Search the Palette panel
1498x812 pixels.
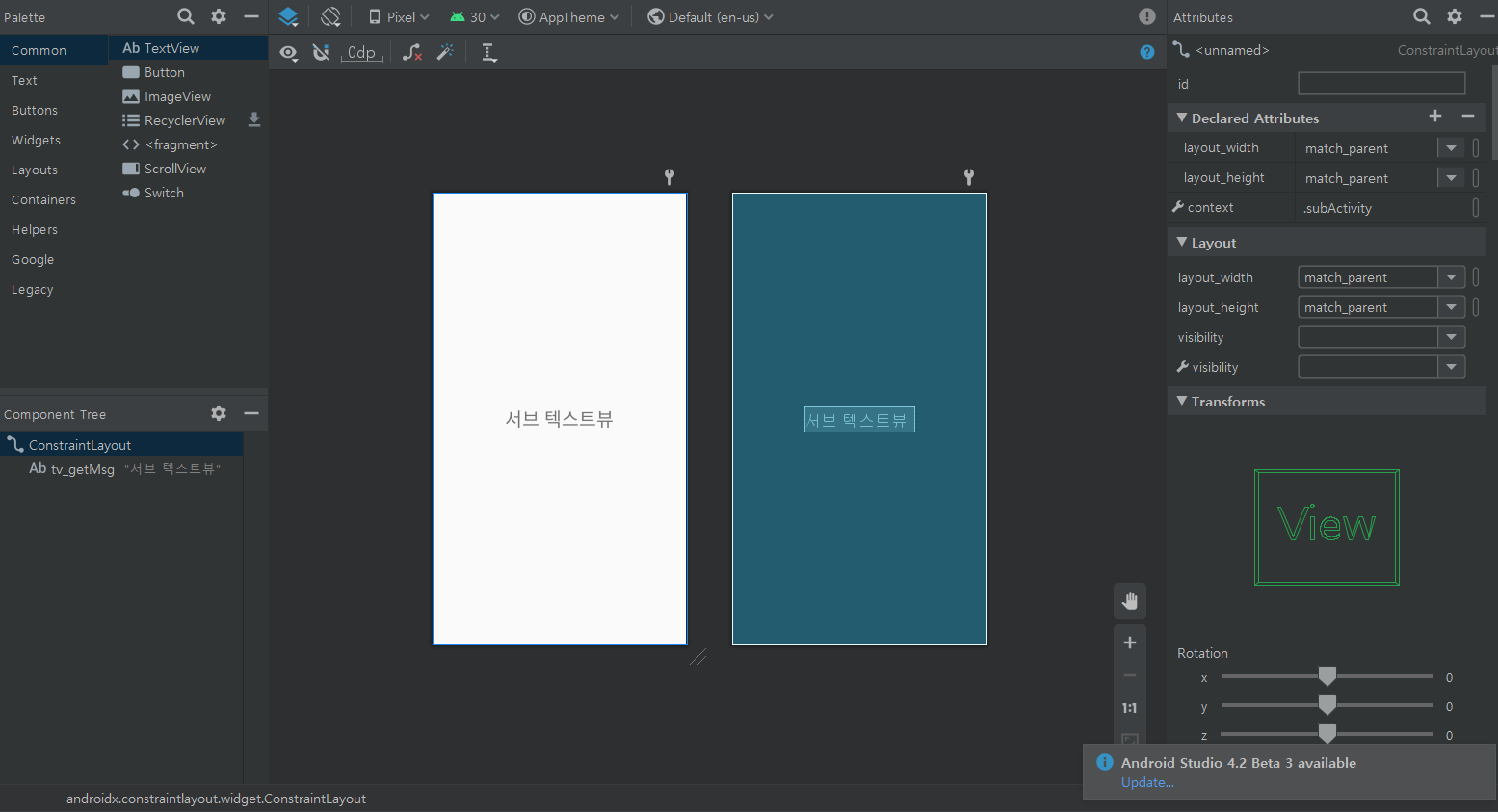186,16
